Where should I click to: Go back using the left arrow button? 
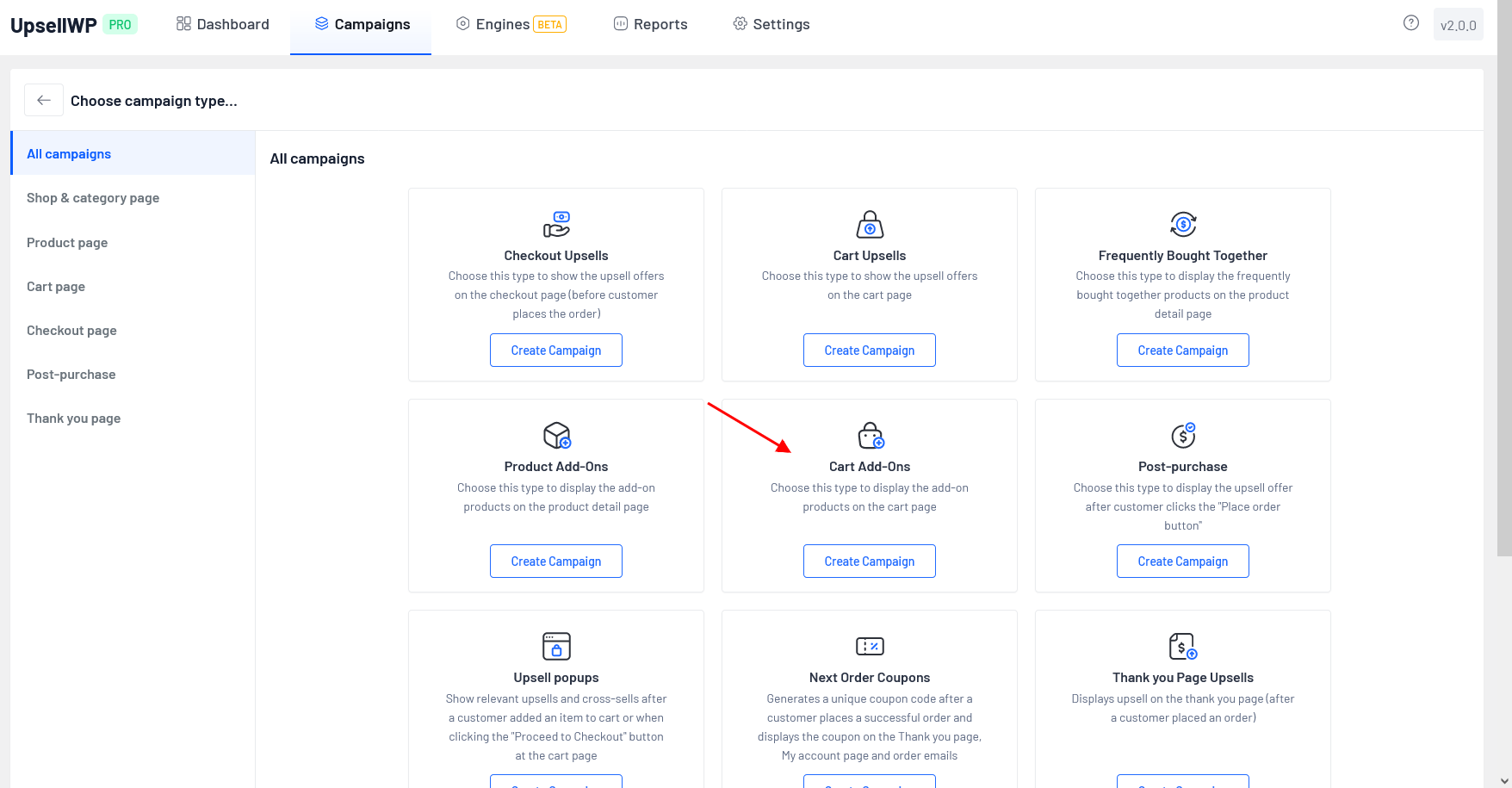(x=44, y=101)
